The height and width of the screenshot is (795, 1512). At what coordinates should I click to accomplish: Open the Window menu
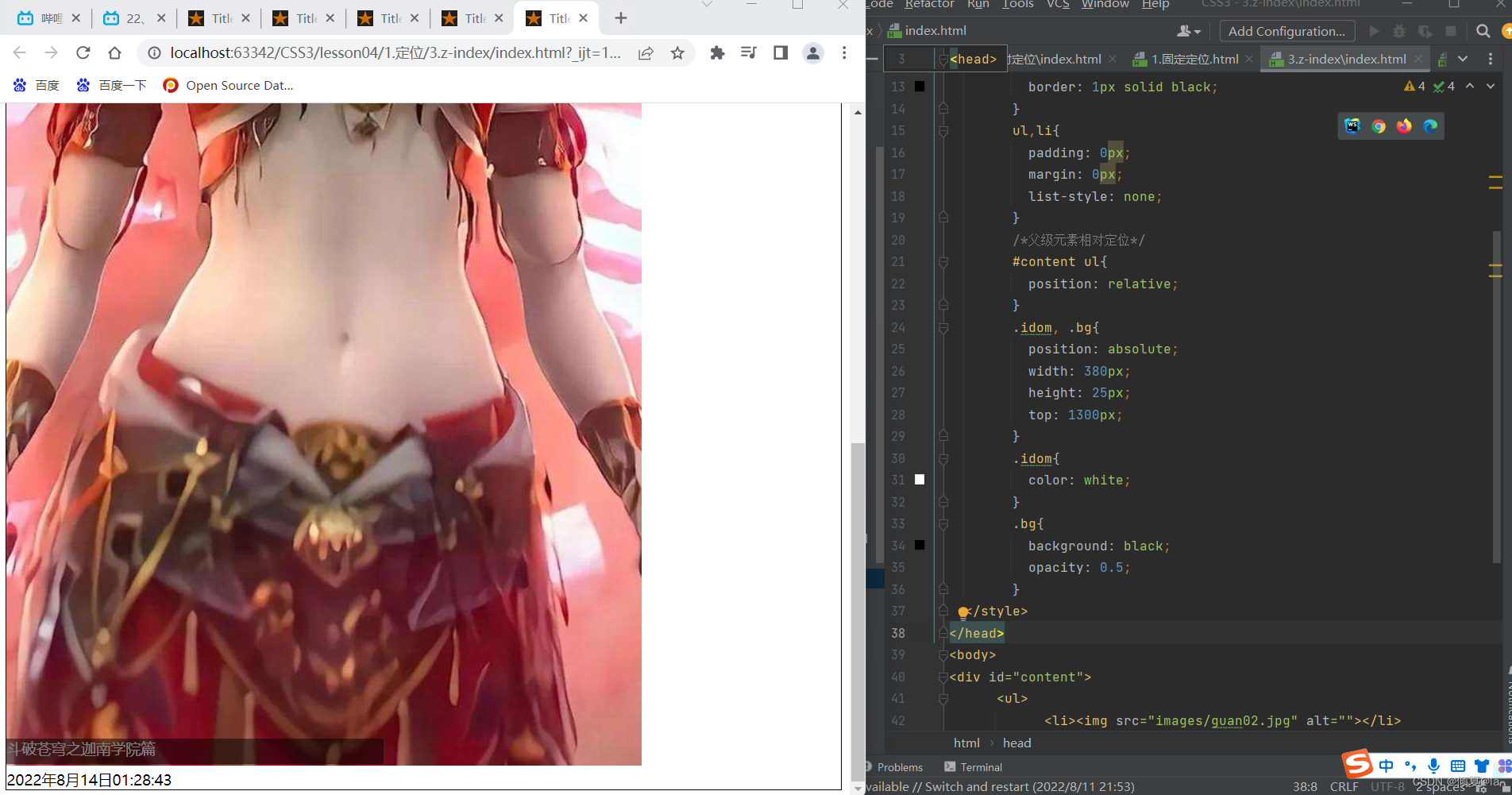click(x=1105, y=4)
